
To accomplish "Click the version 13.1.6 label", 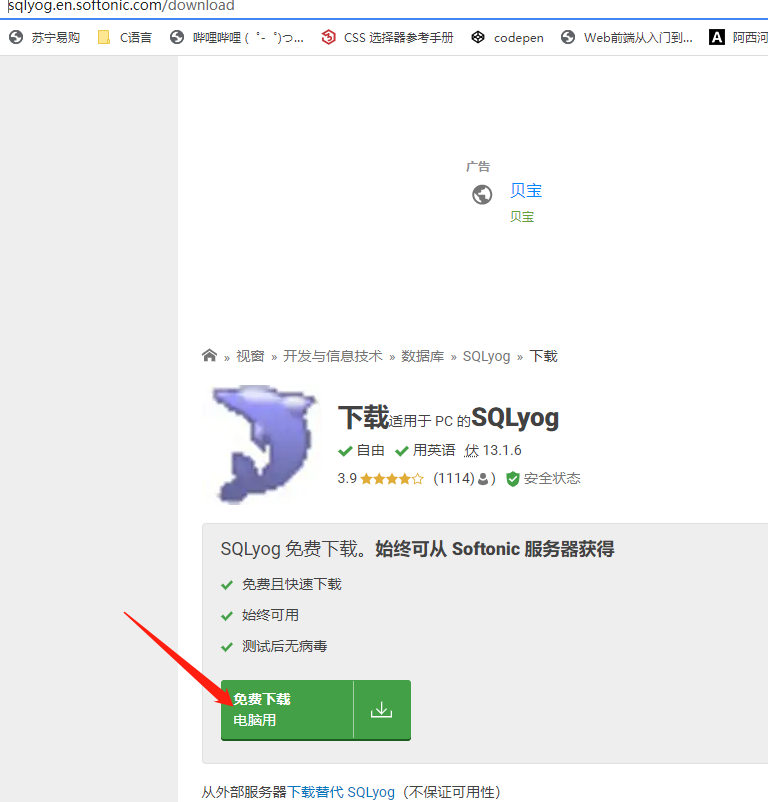I will tap(502, 450).
